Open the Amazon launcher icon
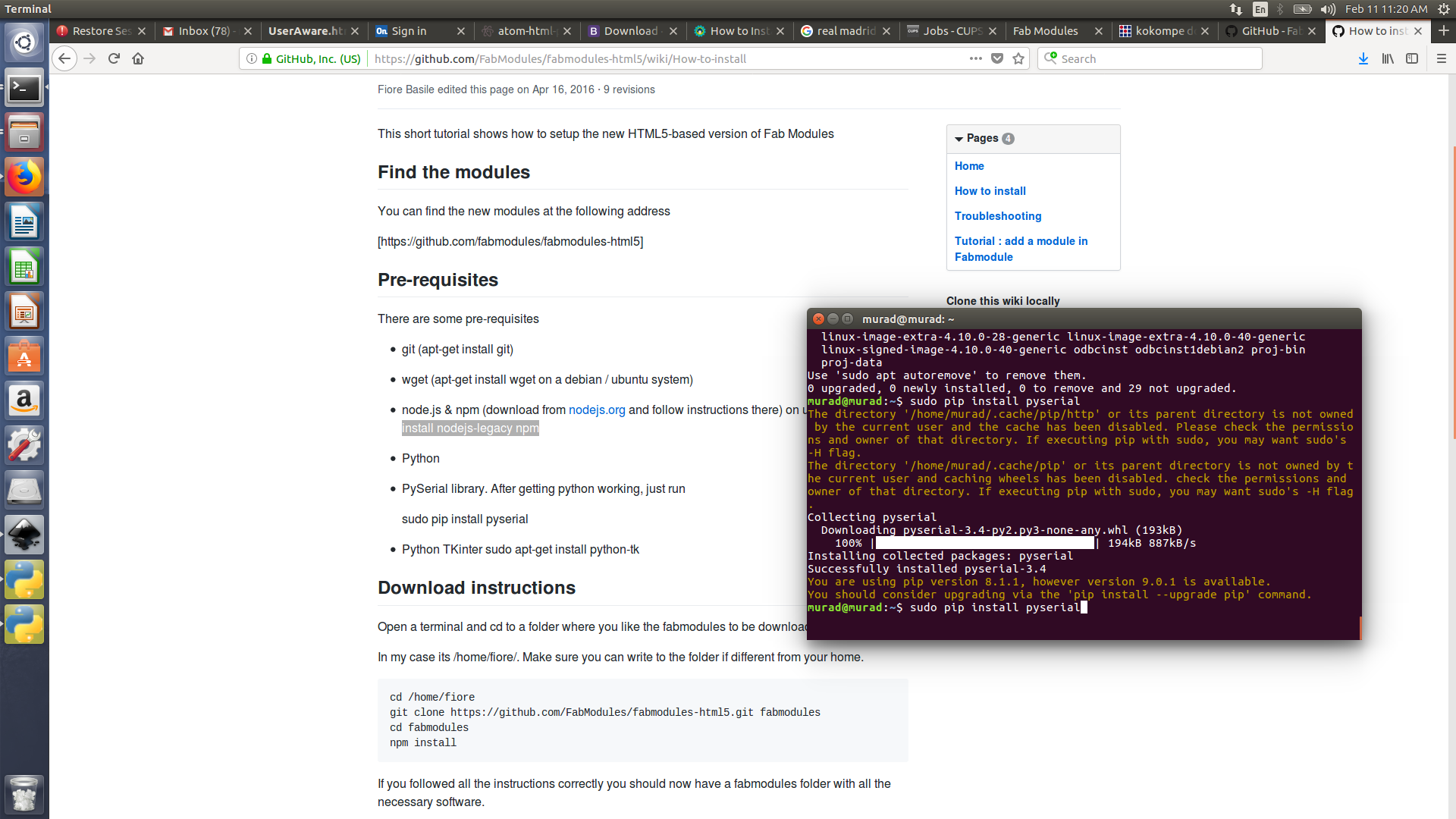 tap(24, 401)
